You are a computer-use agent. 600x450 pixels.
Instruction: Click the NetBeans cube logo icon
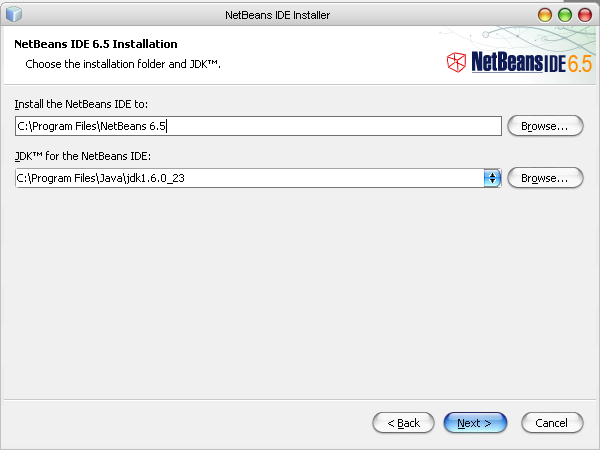[457, 63]
